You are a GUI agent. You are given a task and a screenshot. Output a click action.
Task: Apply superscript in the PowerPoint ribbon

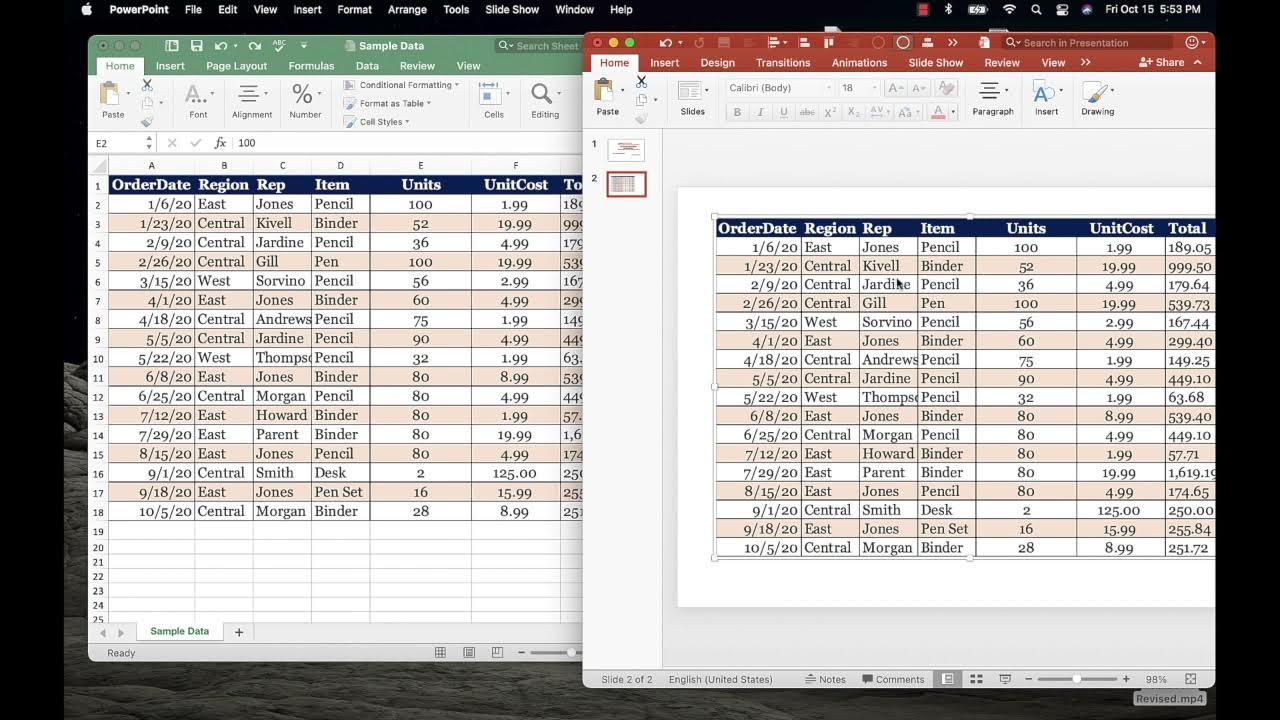click(830, 112)
